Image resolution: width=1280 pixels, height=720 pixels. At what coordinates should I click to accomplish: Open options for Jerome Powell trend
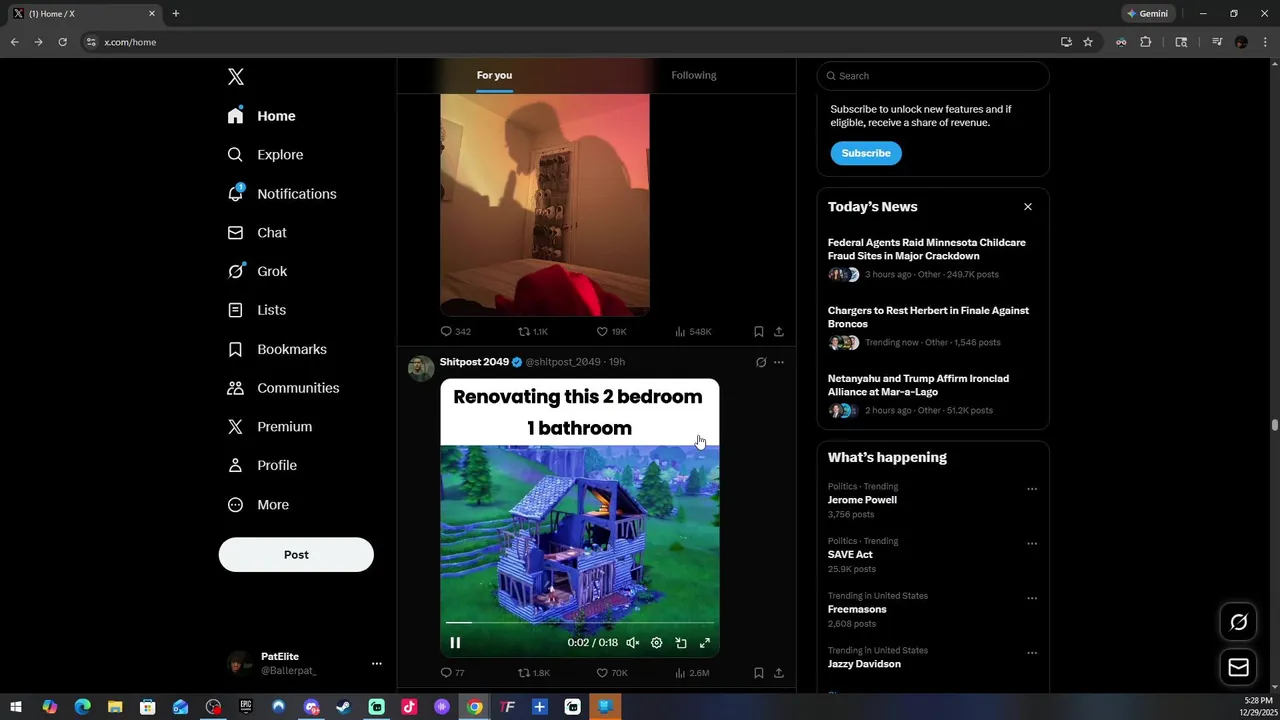pyautogui.click(x=1032, y=489)
